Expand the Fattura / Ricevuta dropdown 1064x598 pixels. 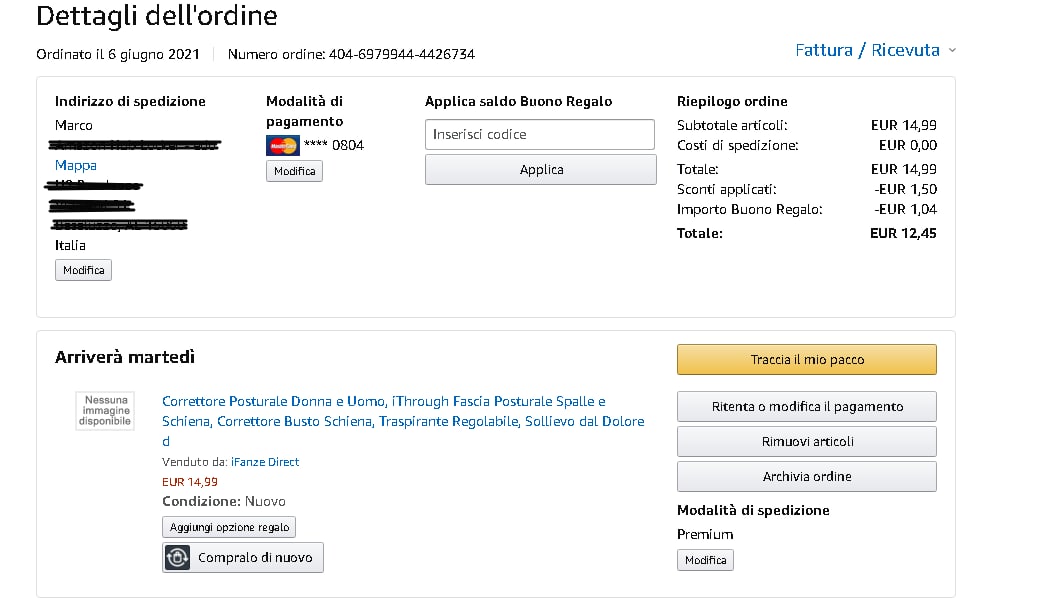tap(867, 50)
